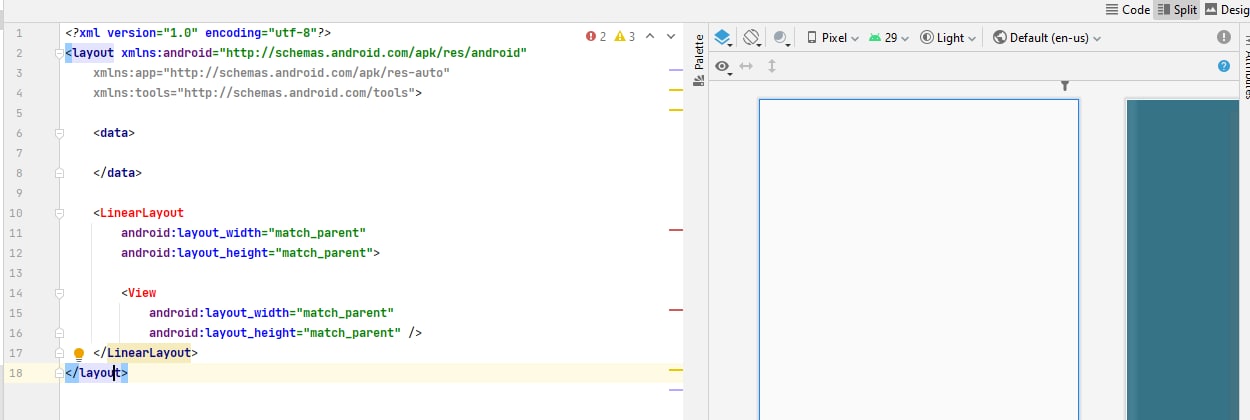Click line number 10 in gutter
This screenshot has width=1250, height=420.
16,212
